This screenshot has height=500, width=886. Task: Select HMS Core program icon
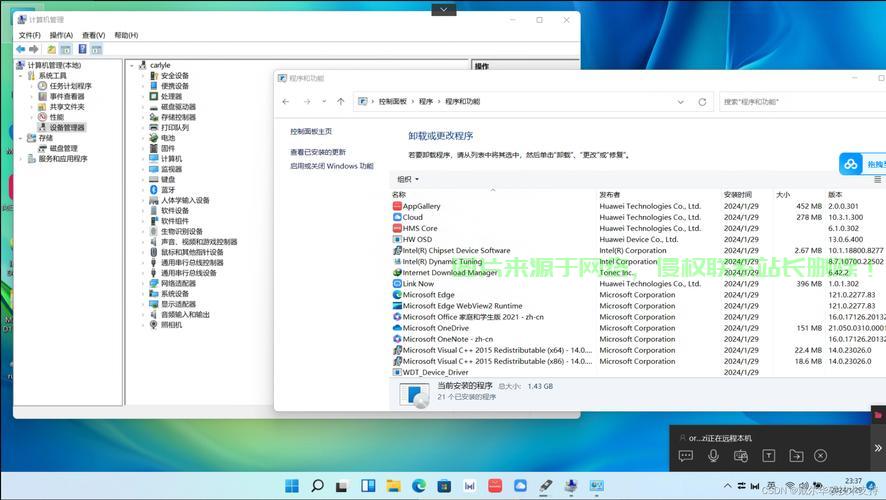(x=397, y=228)
